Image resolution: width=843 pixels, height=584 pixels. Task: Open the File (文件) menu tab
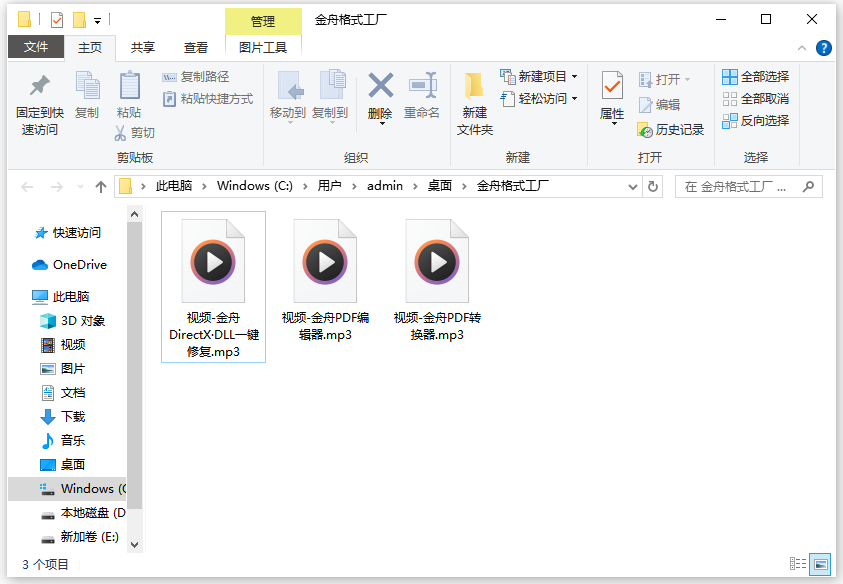[x=36, y=47]
